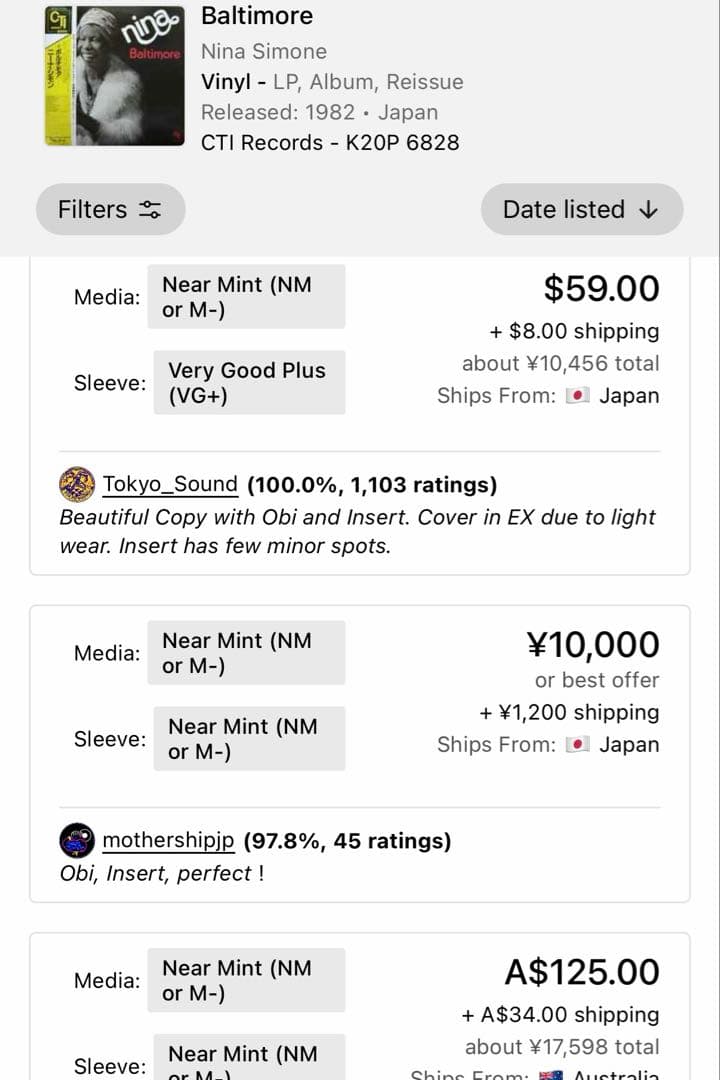
Task: Open the Filters button
Action: 110,209
